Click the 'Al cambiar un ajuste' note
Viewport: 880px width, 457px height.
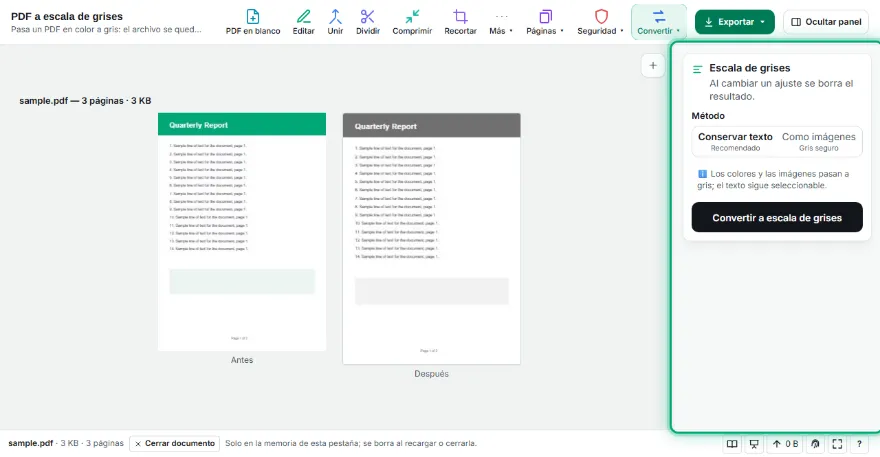(x=781, y=90)
